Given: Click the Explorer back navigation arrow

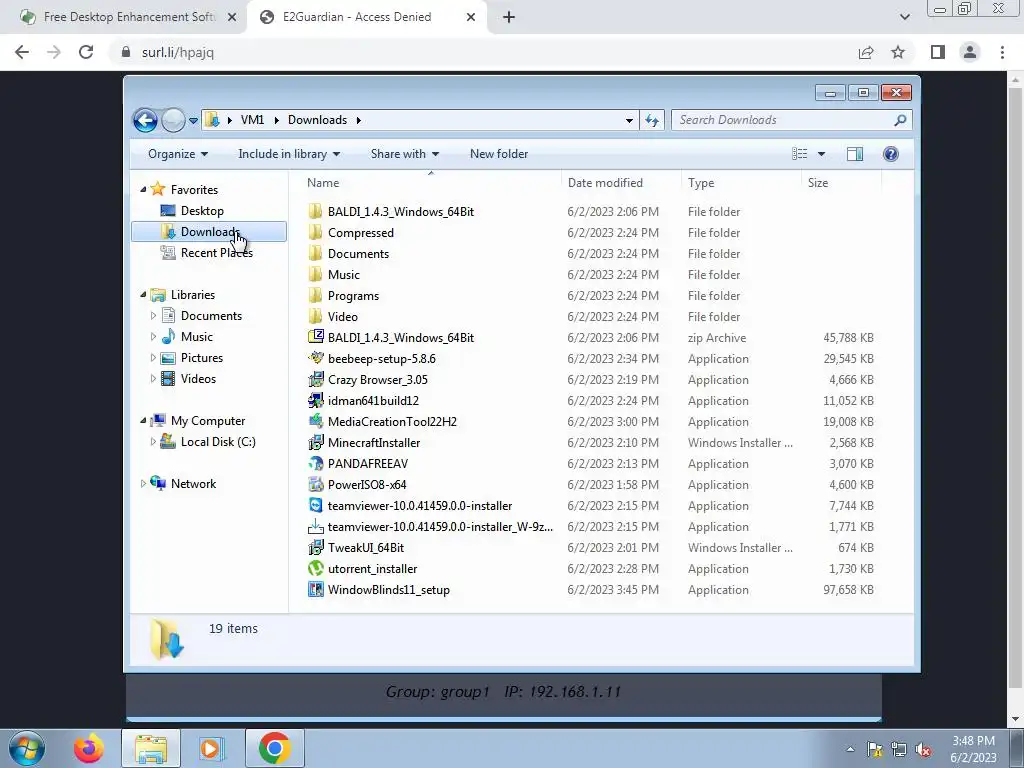Looking at the screenshot, I should pyautogui.click(x=145, y=120).
